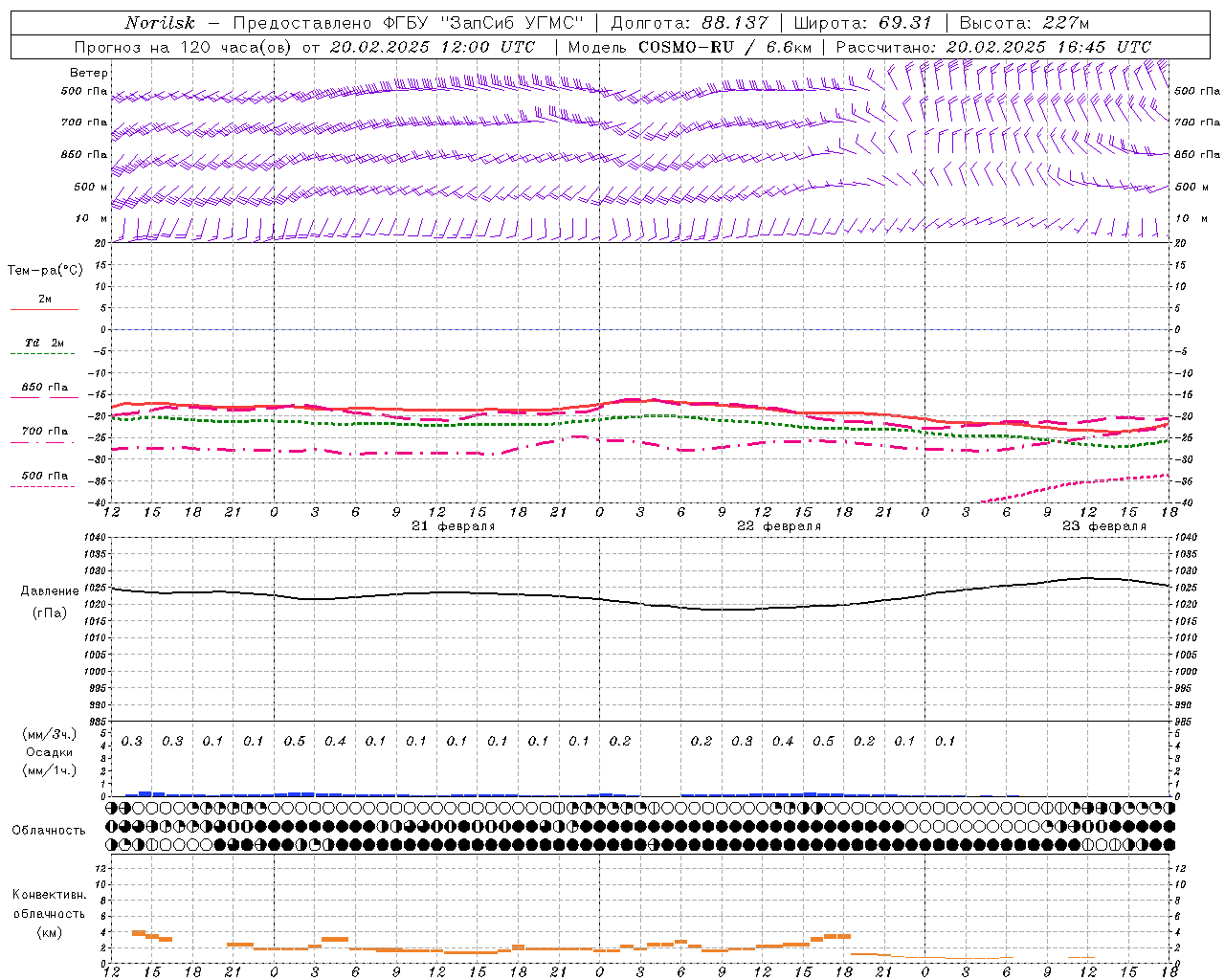The image size is (1225, 980).
Task: Click the '500 м' wind level label on left
Action: (x=91, y=187)
